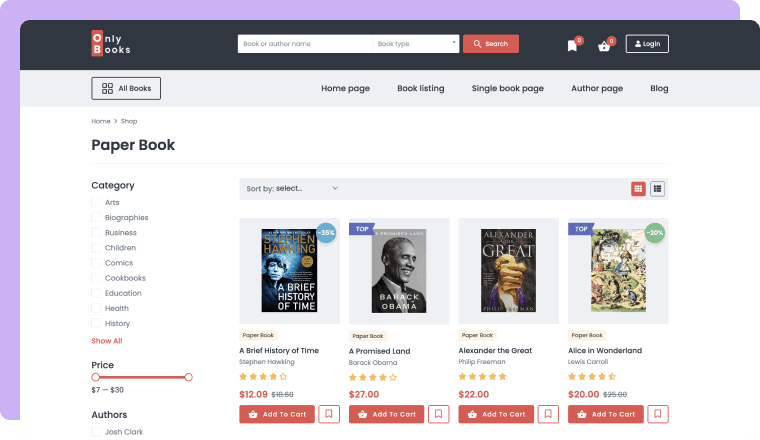The height and width of the screenshot is (440, 760).
Task: Bookmark Alice in Wonderland book
Action: tap(657, 414)
